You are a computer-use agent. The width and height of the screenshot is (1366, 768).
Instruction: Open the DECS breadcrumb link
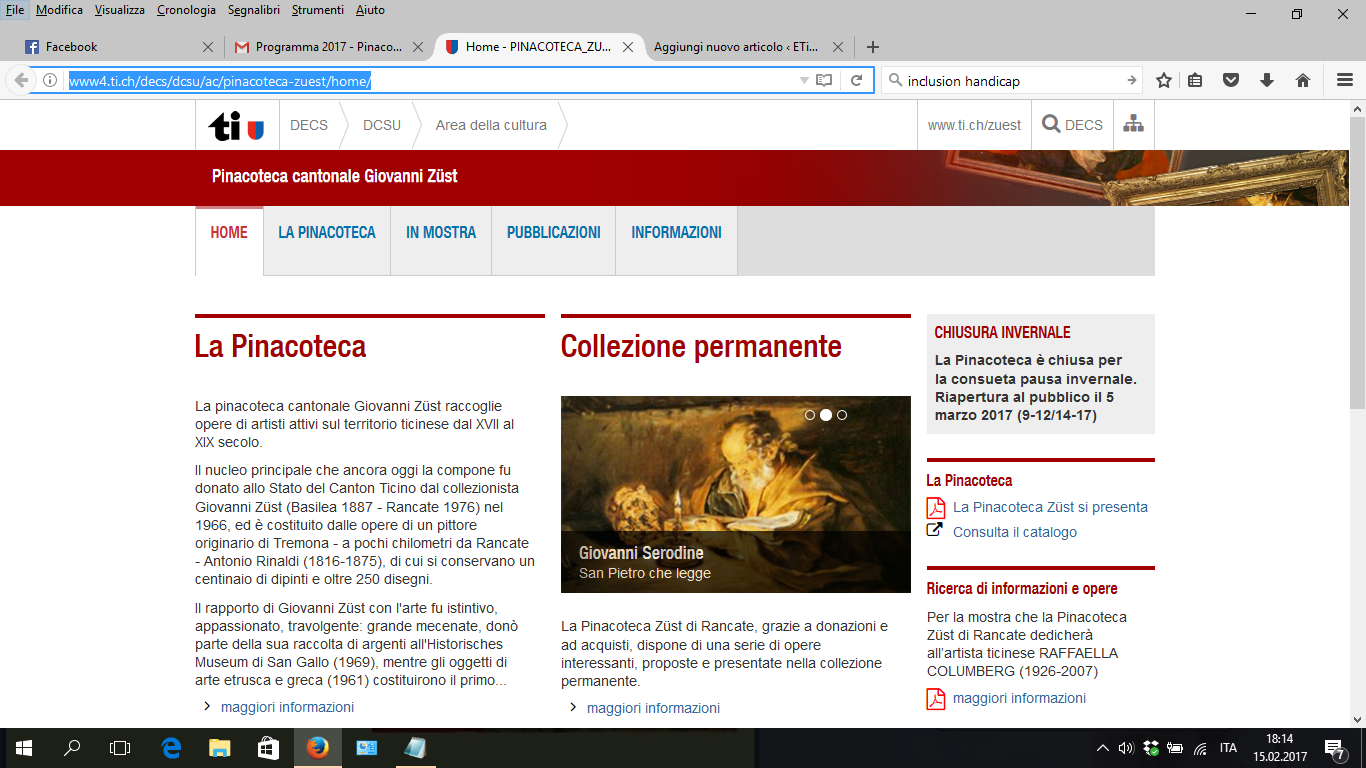click(x=309, y=125)
